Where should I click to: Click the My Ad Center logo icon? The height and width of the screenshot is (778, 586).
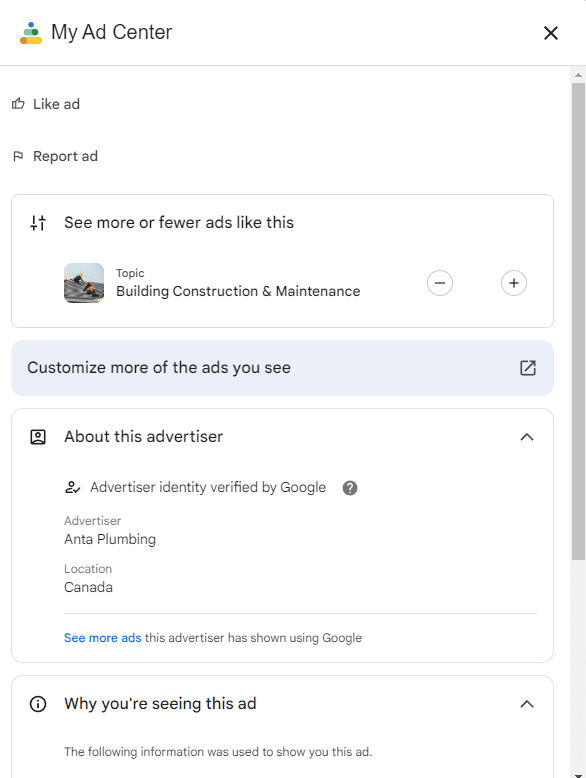pyautogui.click(x=31, y=33)
